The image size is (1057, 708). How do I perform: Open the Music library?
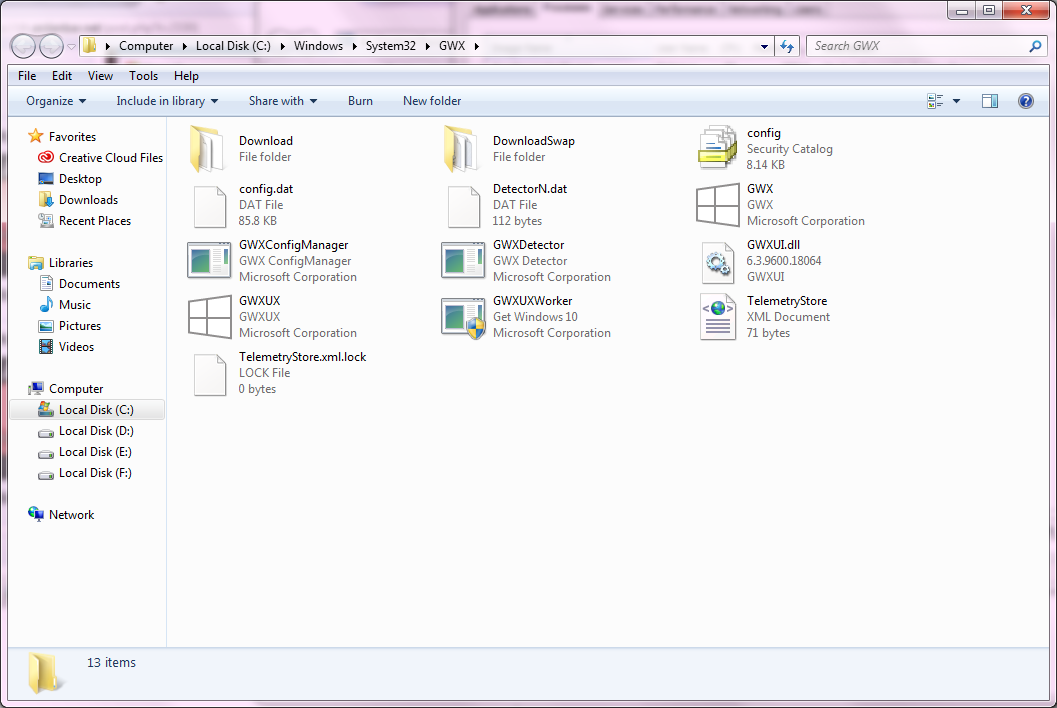tap(65, 305)
